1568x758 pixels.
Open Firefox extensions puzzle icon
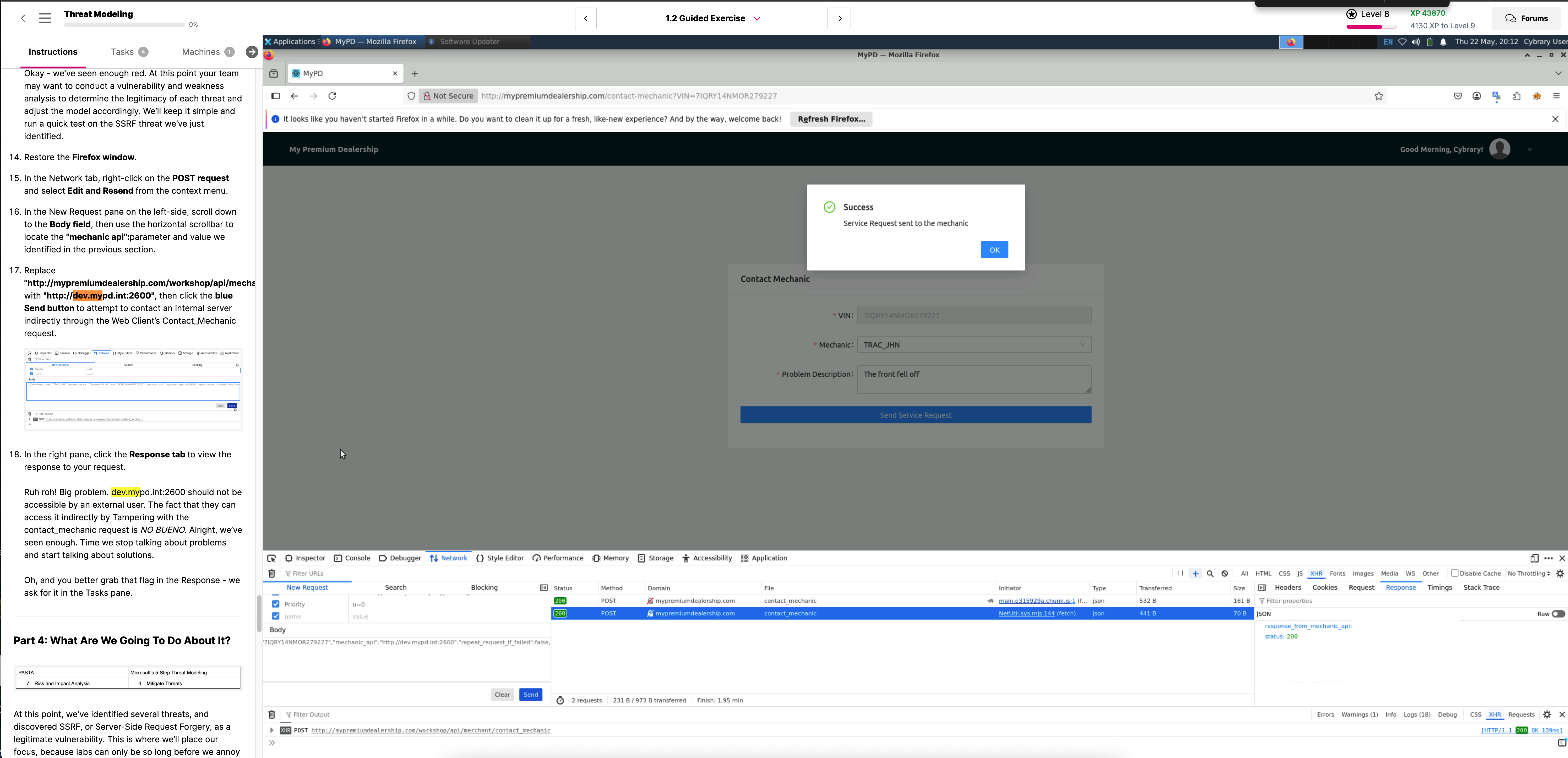coord(1516,96)
